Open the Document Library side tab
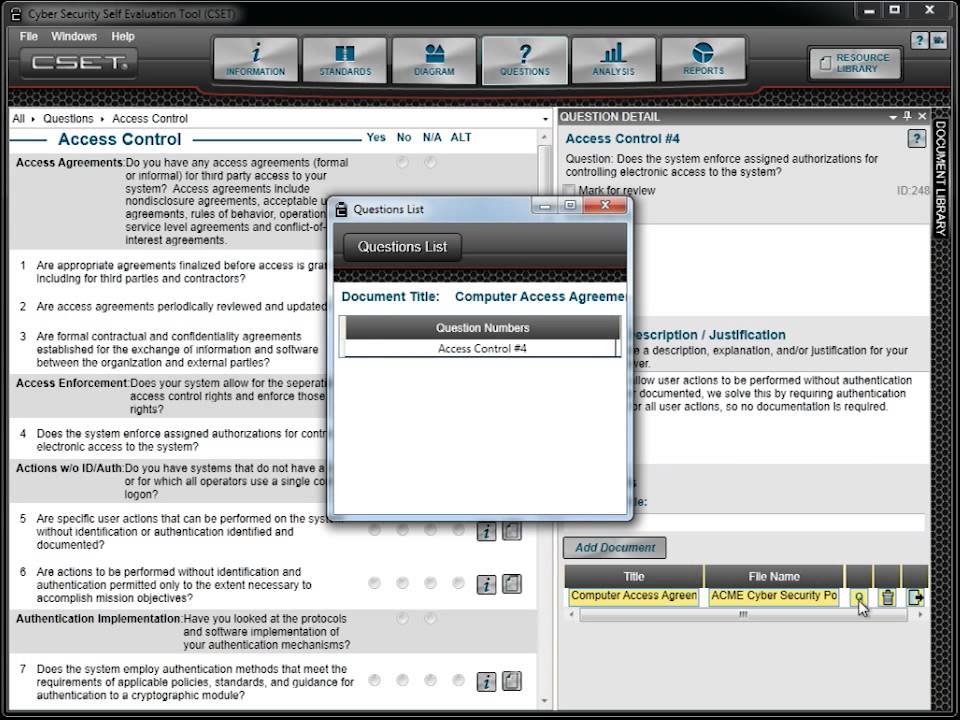The image size is (960, 720). (x=940, y=178)
